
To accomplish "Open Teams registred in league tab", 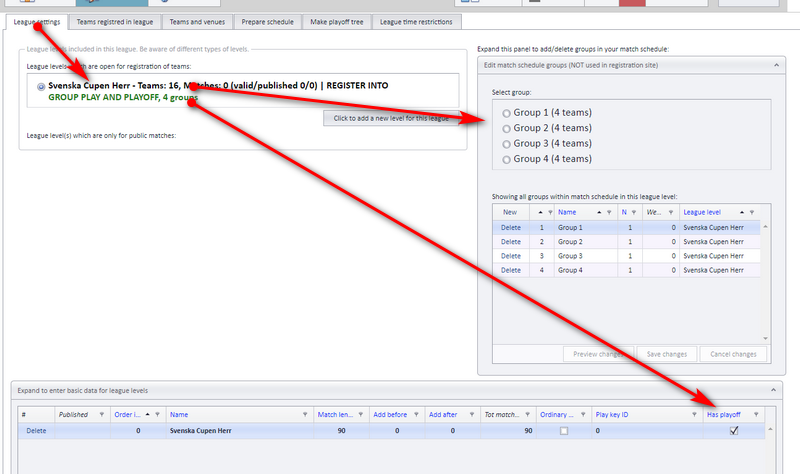I will [x=115, y=22].
